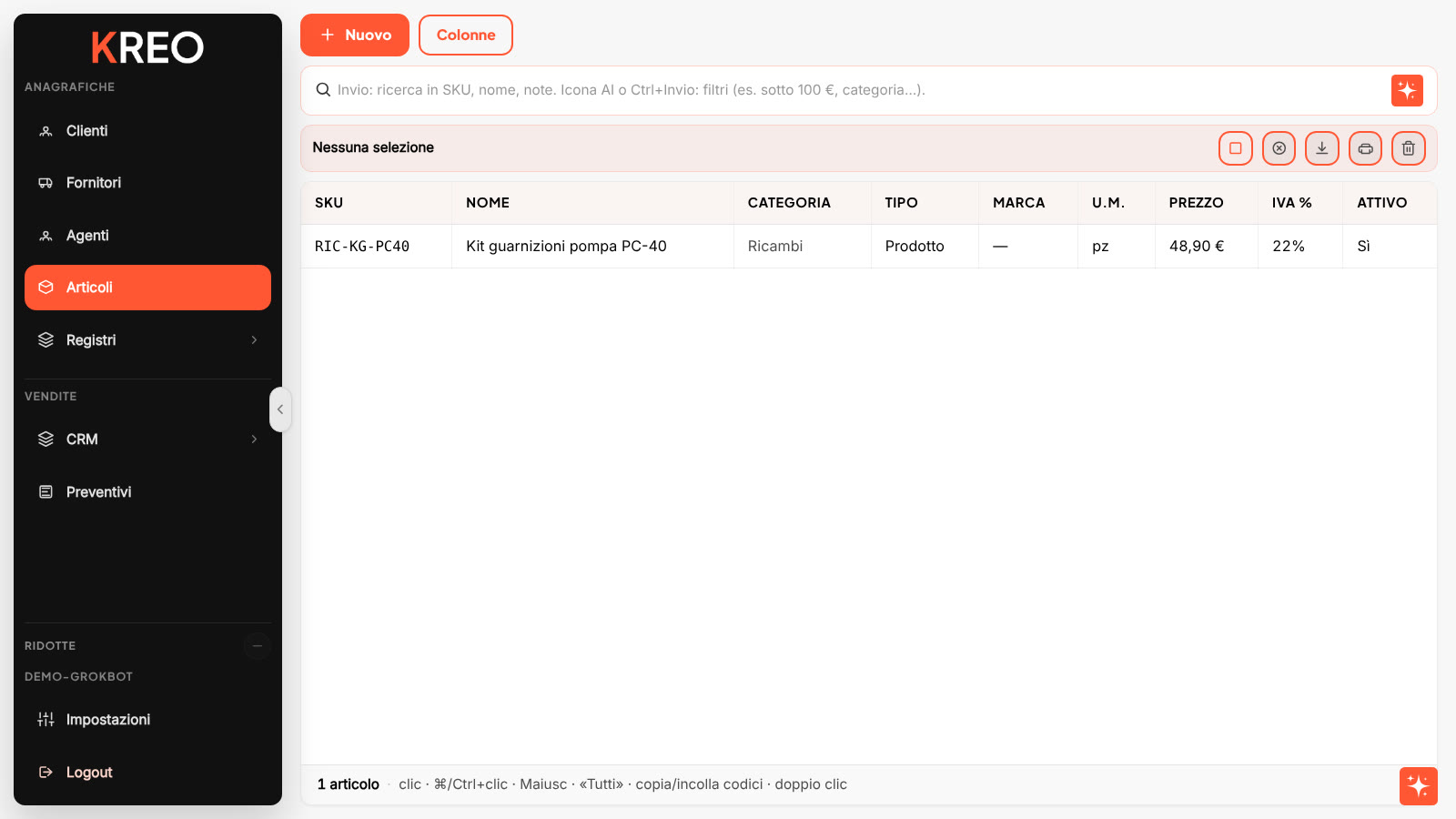1456x819 pixels.
Task: Open Preventivi in sidebar
Action: click(x=147, y=492)
